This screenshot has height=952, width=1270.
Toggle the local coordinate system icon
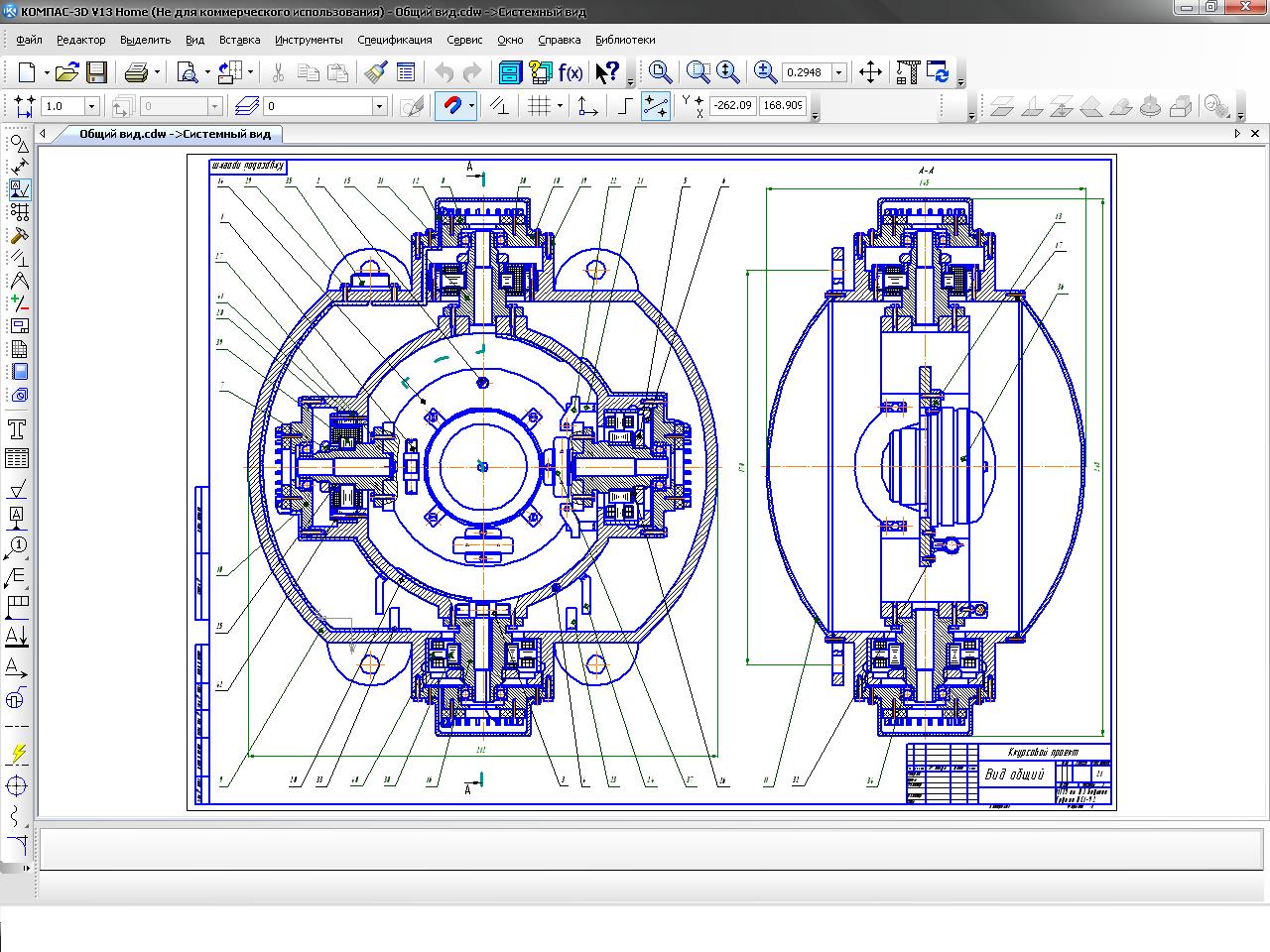(587, 106)
